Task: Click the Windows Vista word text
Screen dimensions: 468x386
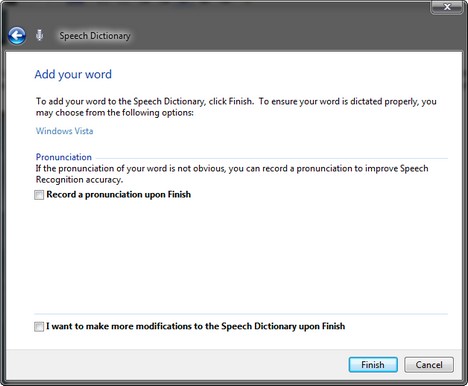Action: tap(64, 131)
